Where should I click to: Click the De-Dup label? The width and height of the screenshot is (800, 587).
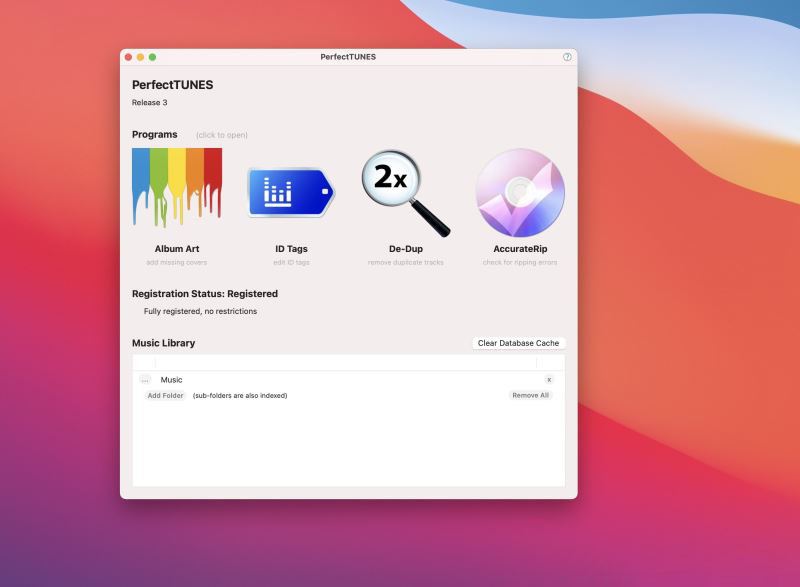tap(406, 249)
